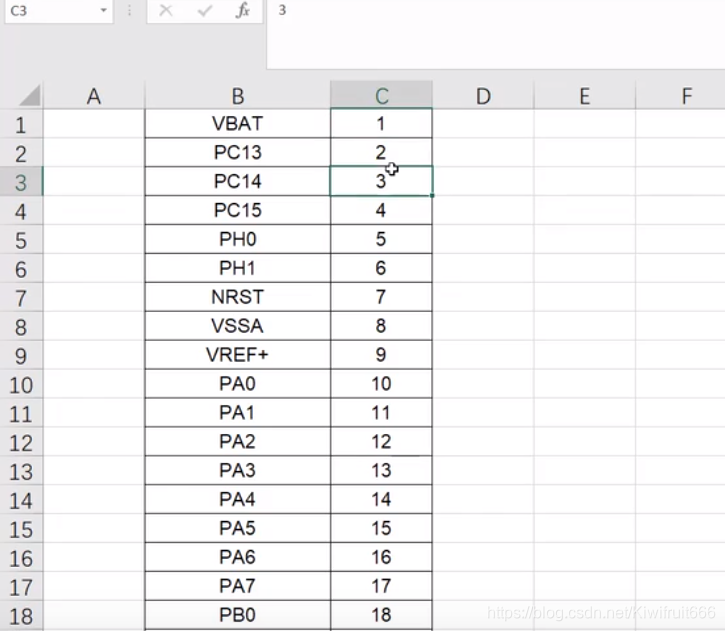Viewport: 725px width, 631px height.
Task: Click the Enter checkmark icon in formula bar
Action: (205, 11)
